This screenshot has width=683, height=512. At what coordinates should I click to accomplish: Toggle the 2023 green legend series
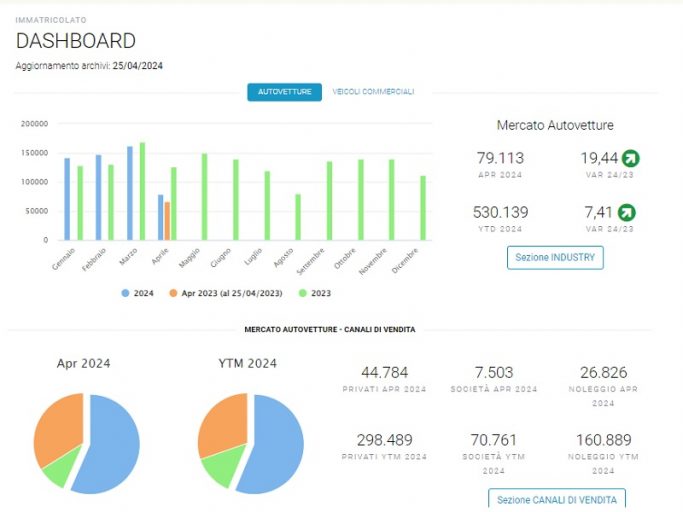coord(314,293)
